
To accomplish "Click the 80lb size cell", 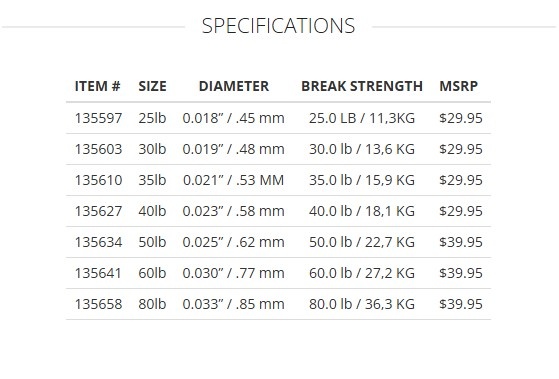I will tap(152, 304).
